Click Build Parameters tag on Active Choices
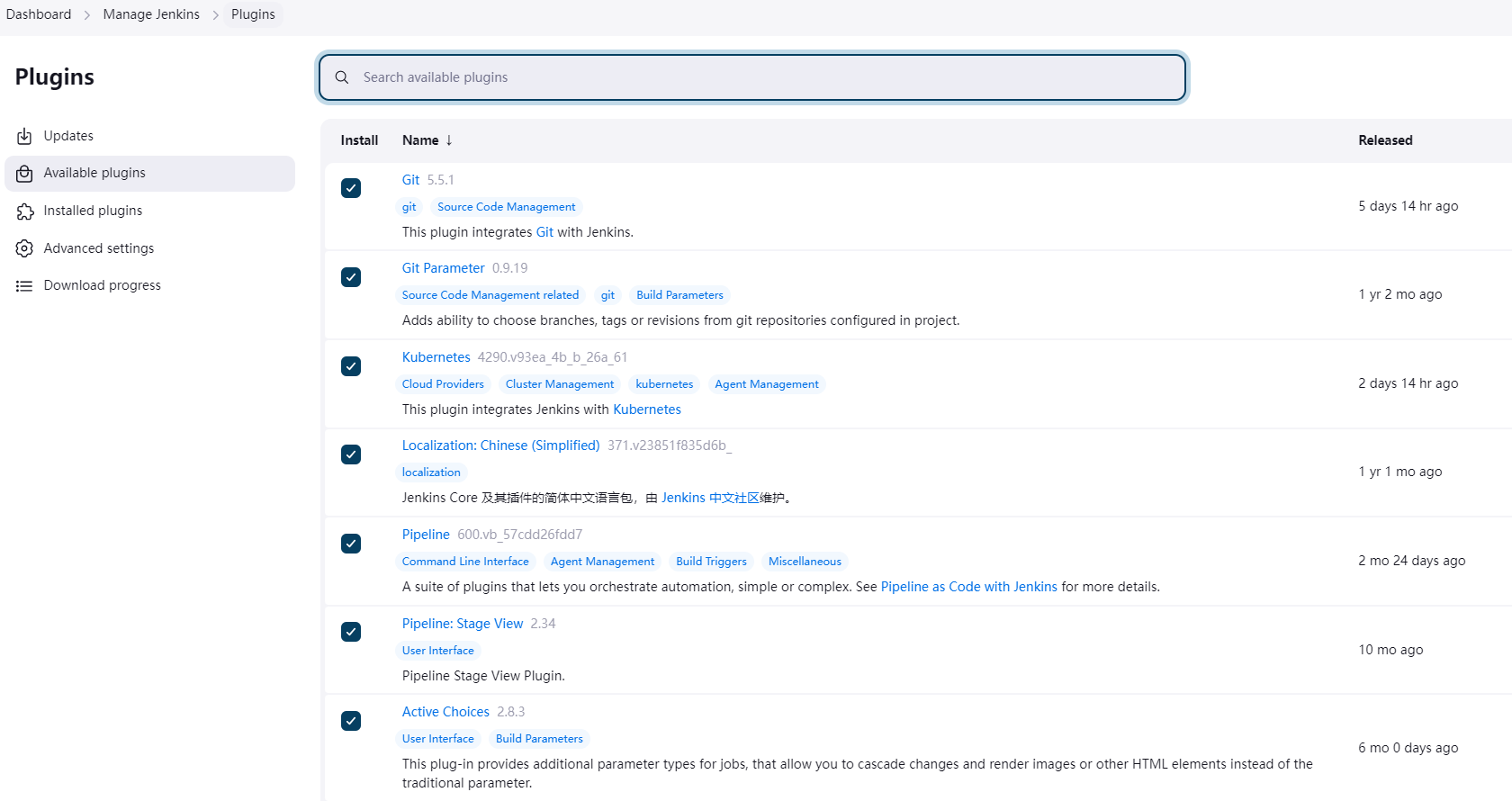Viewport: 1512px width, 801px height. [539, 739]
